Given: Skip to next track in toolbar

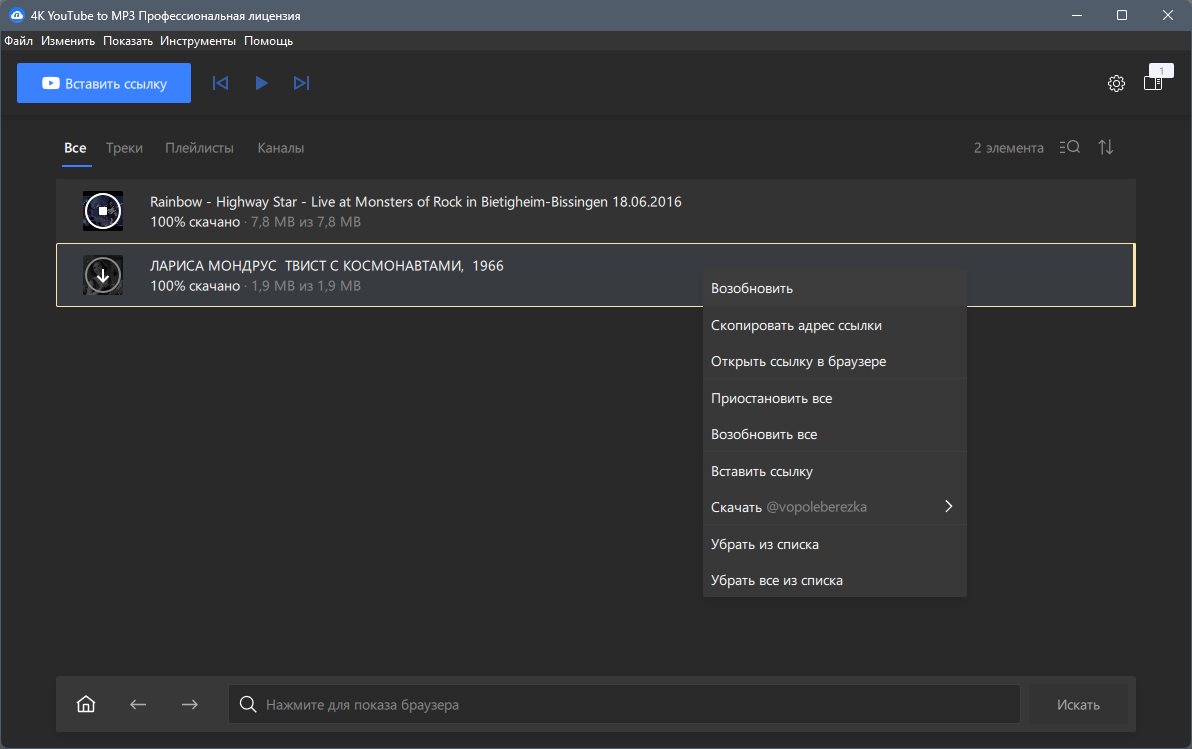Looking at the screenshot, I should (x=302, y=83).
